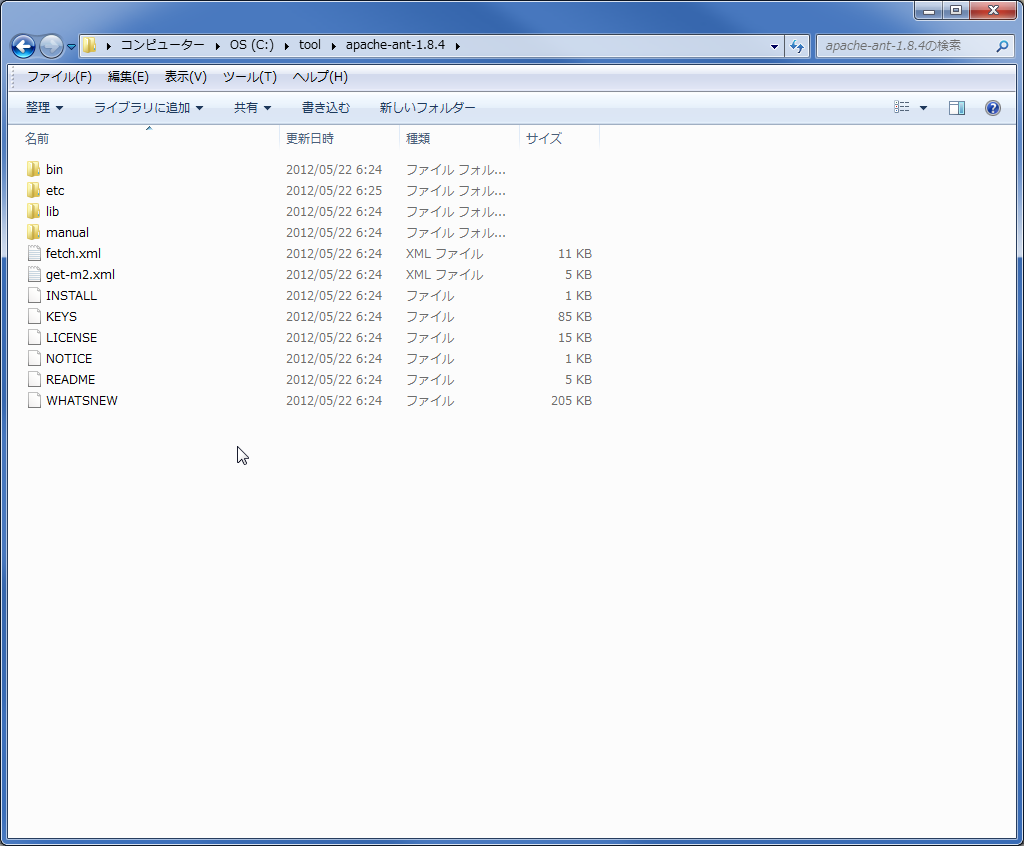Select the NOTICE file icon
Screen dimensions: 1024x846
pos(34,358)
